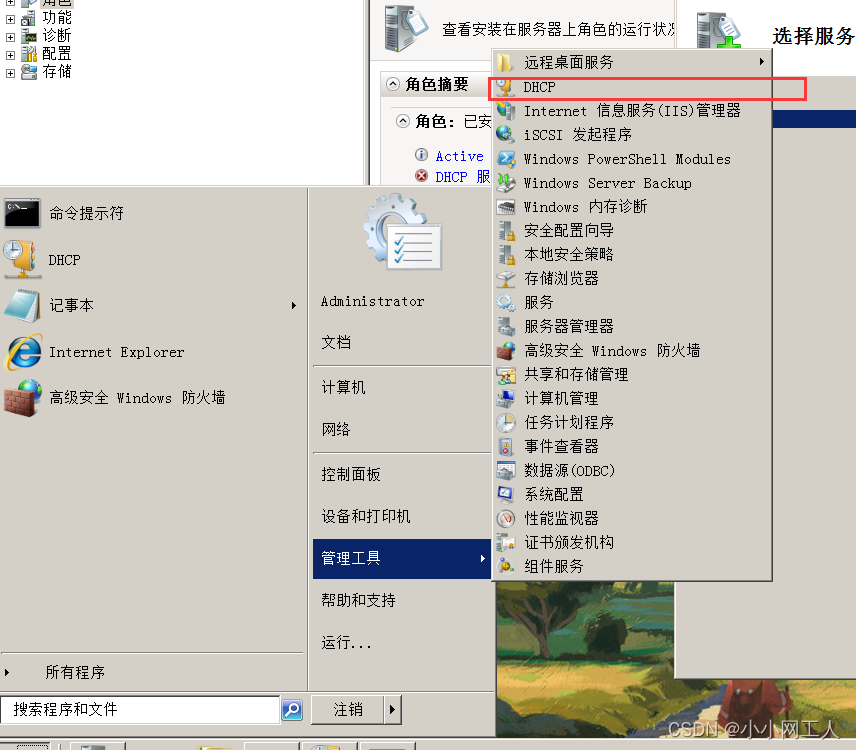Open 高级安全 Windows 防火墙 in start list

pos(153,398)
